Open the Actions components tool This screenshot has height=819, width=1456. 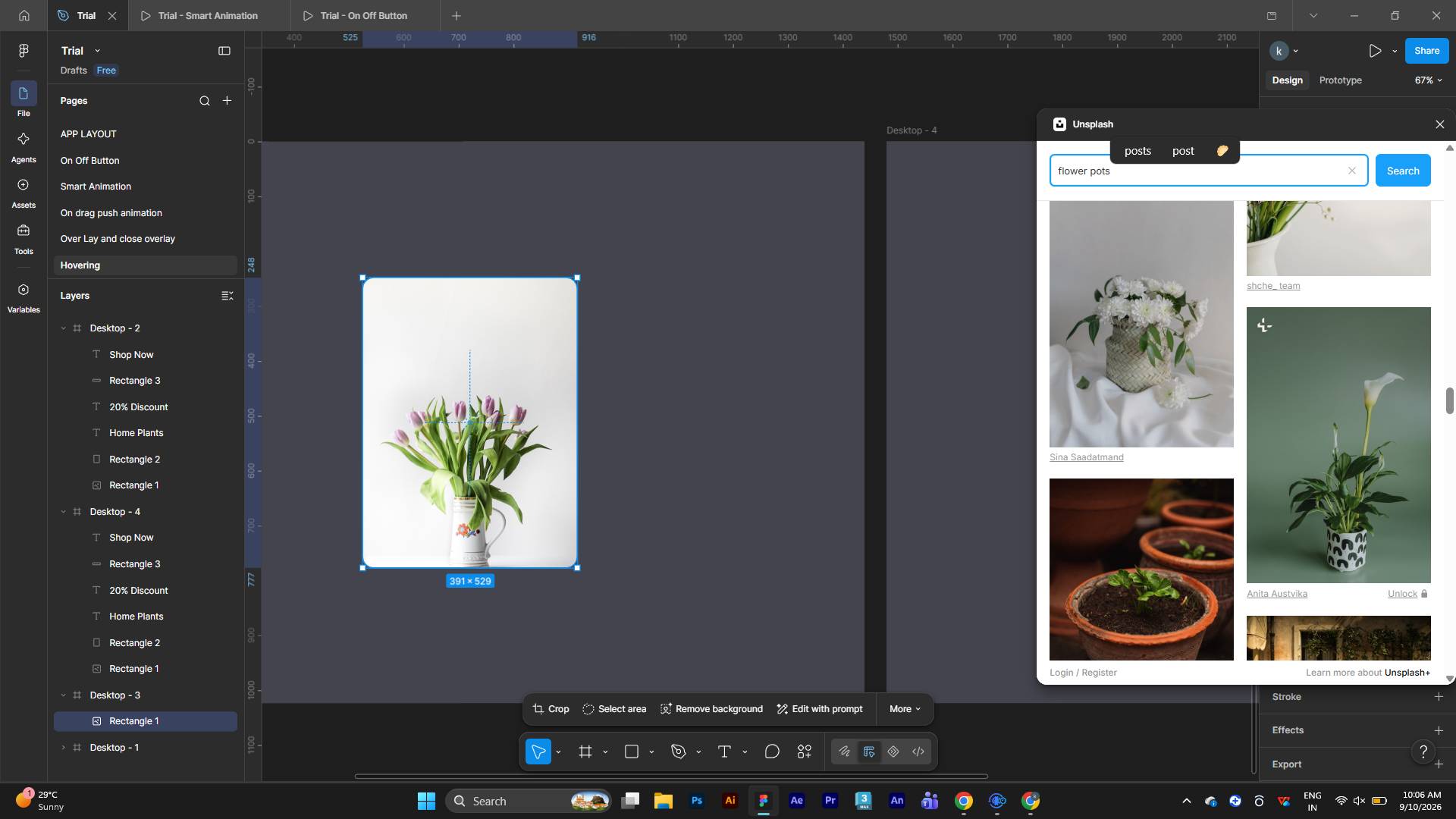(805, 752)
